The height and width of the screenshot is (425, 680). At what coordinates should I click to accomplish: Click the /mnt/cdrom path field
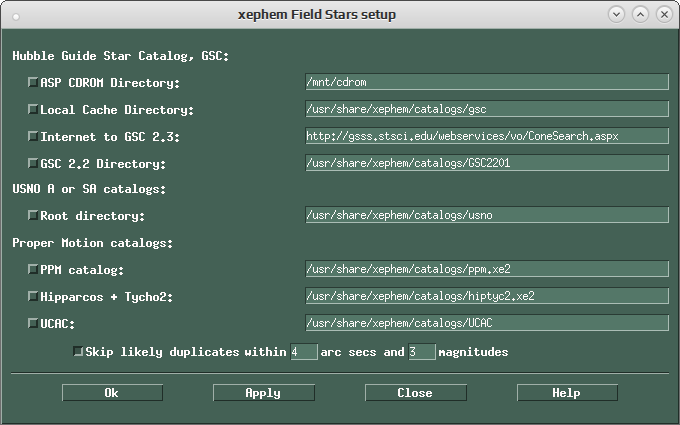[487, 82]
